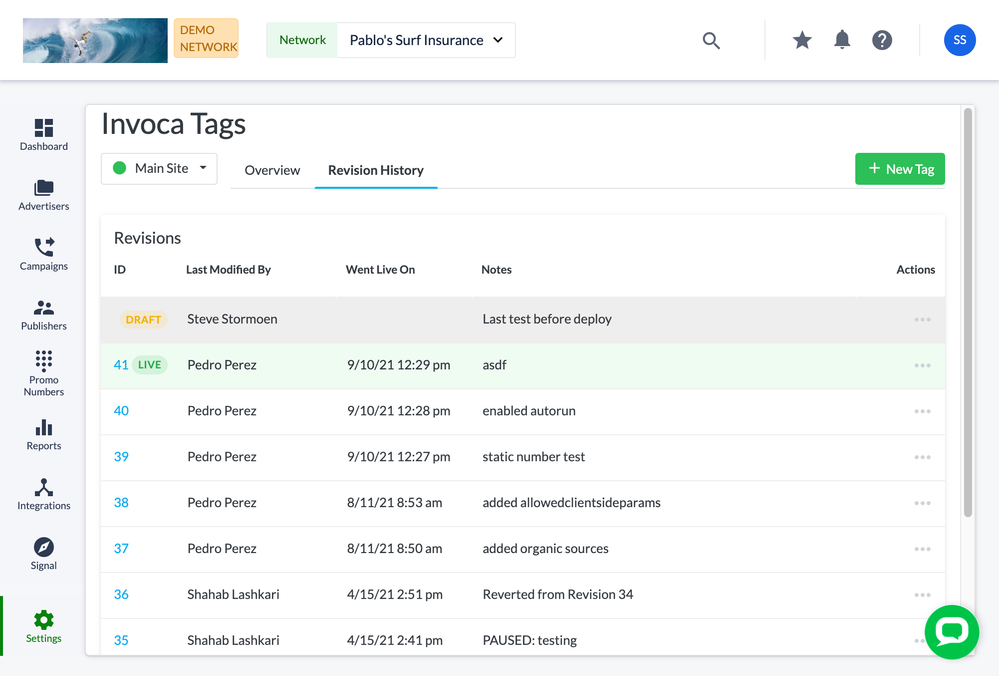Click the Went Live On column header
This screenshot has width=999, height=676.
coord(380,270)
